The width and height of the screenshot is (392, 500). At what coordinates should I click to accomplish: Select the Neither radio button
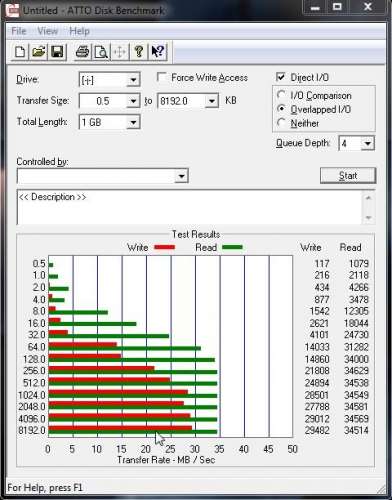click(282, 123)
